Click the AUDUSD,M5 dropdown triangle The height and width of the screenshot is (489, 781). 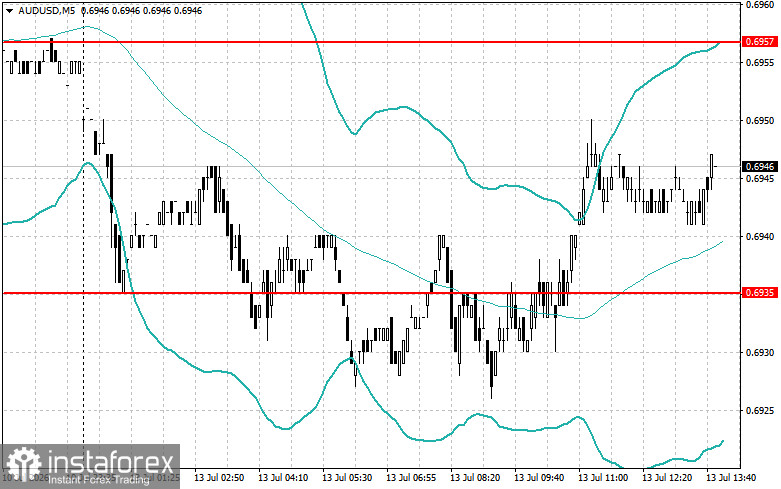coord(9,10)
